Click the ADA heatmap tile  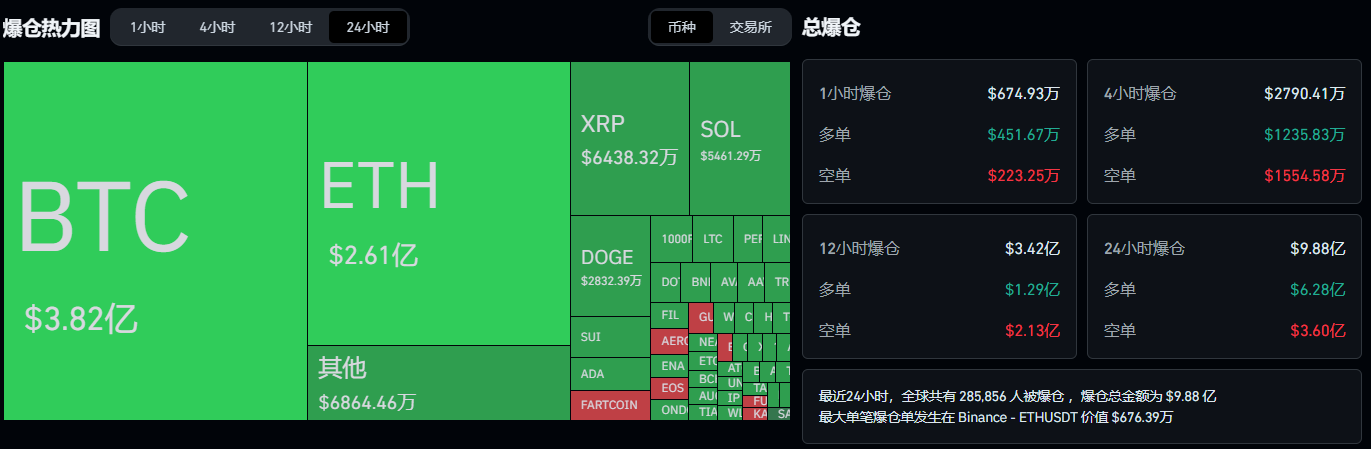point(609,374)
